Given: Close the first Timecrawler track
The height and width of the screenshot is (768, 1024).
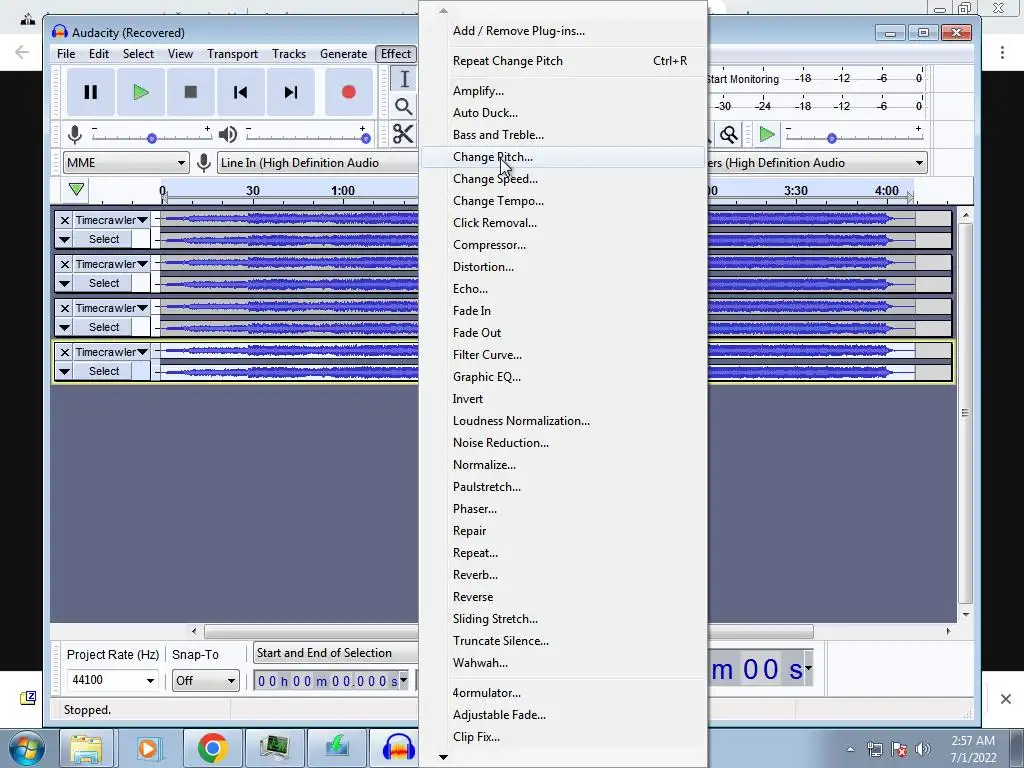Looking at the screenshot, I should [x=65, y=220].
